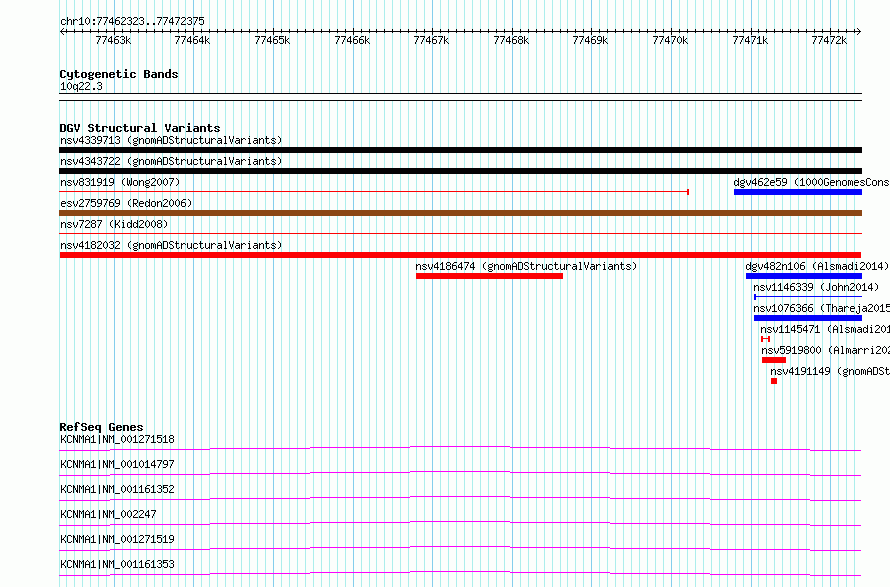Select the black nsv4343722 variant bar

tap(460, 171)
